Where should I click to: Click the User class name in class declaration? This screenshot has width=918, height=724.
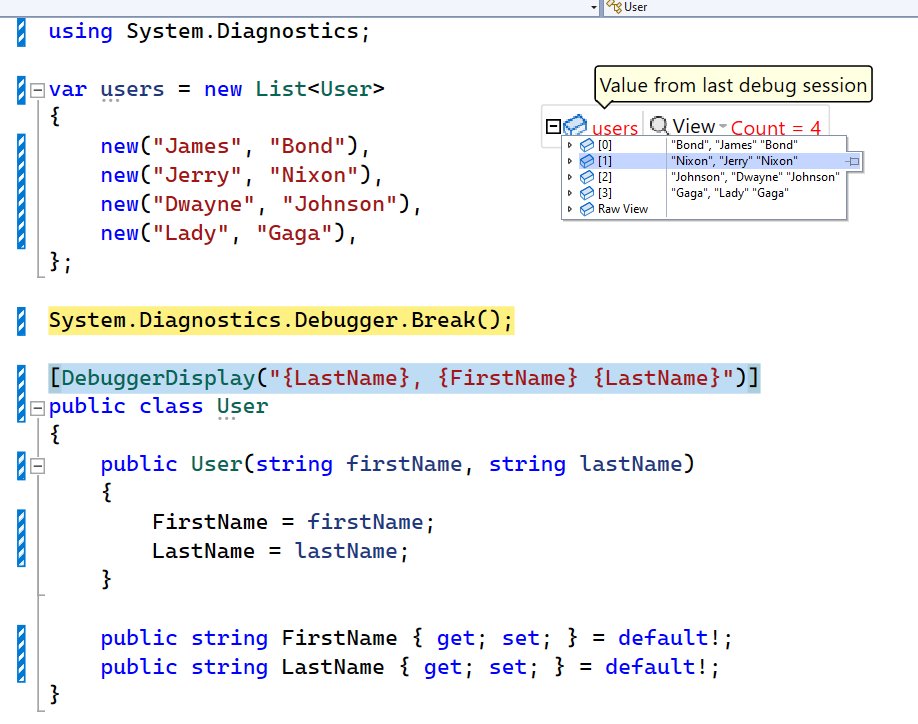pos(242,406)
